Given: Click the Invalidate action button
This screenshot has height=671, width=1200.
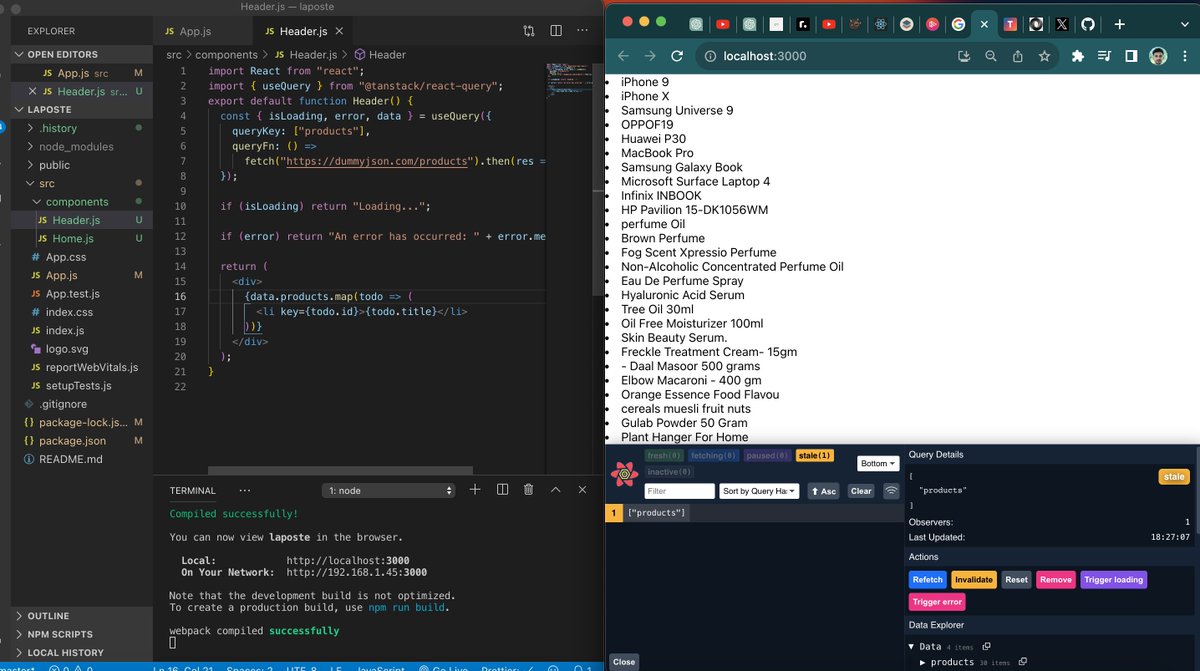Looking at the screenshot, I should tap(974, 580).
